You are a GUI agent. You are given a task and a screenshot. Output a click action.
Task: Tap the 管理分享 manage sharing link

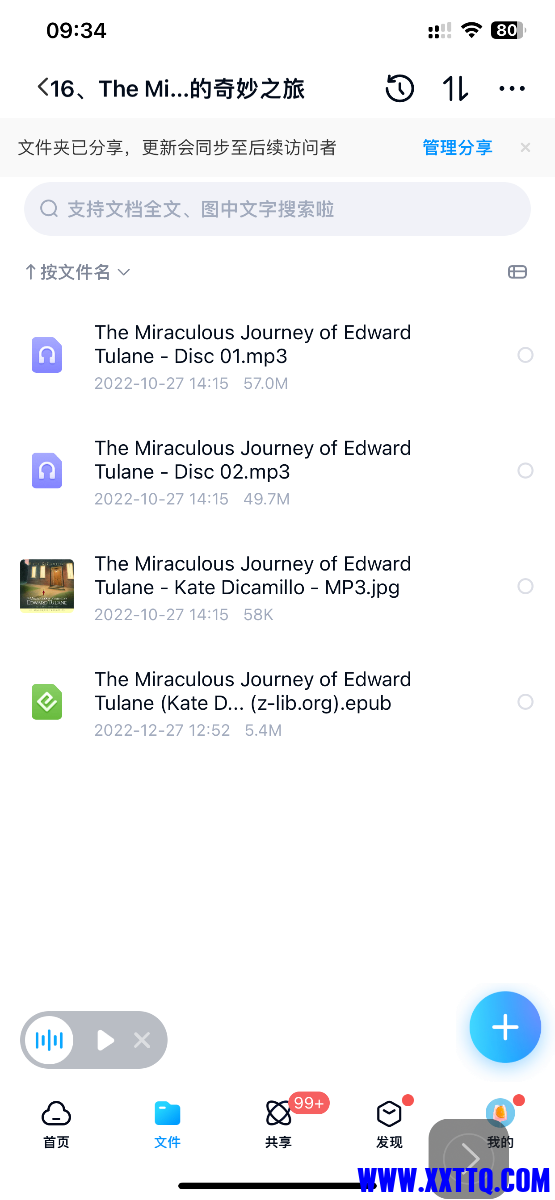click(457, 148)
